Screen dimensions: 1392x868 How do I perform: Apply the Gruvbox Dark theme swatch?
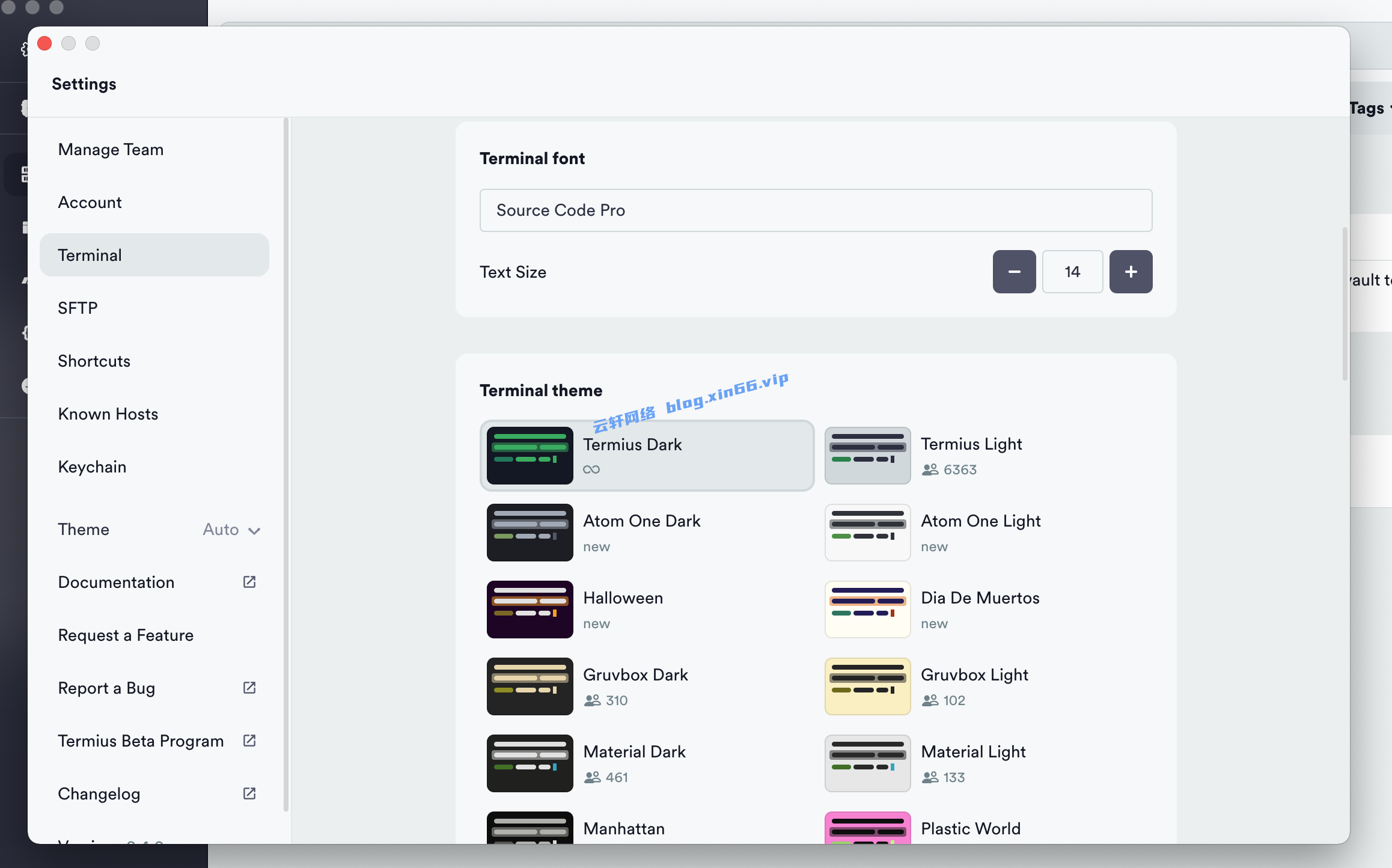coord(530,686)
